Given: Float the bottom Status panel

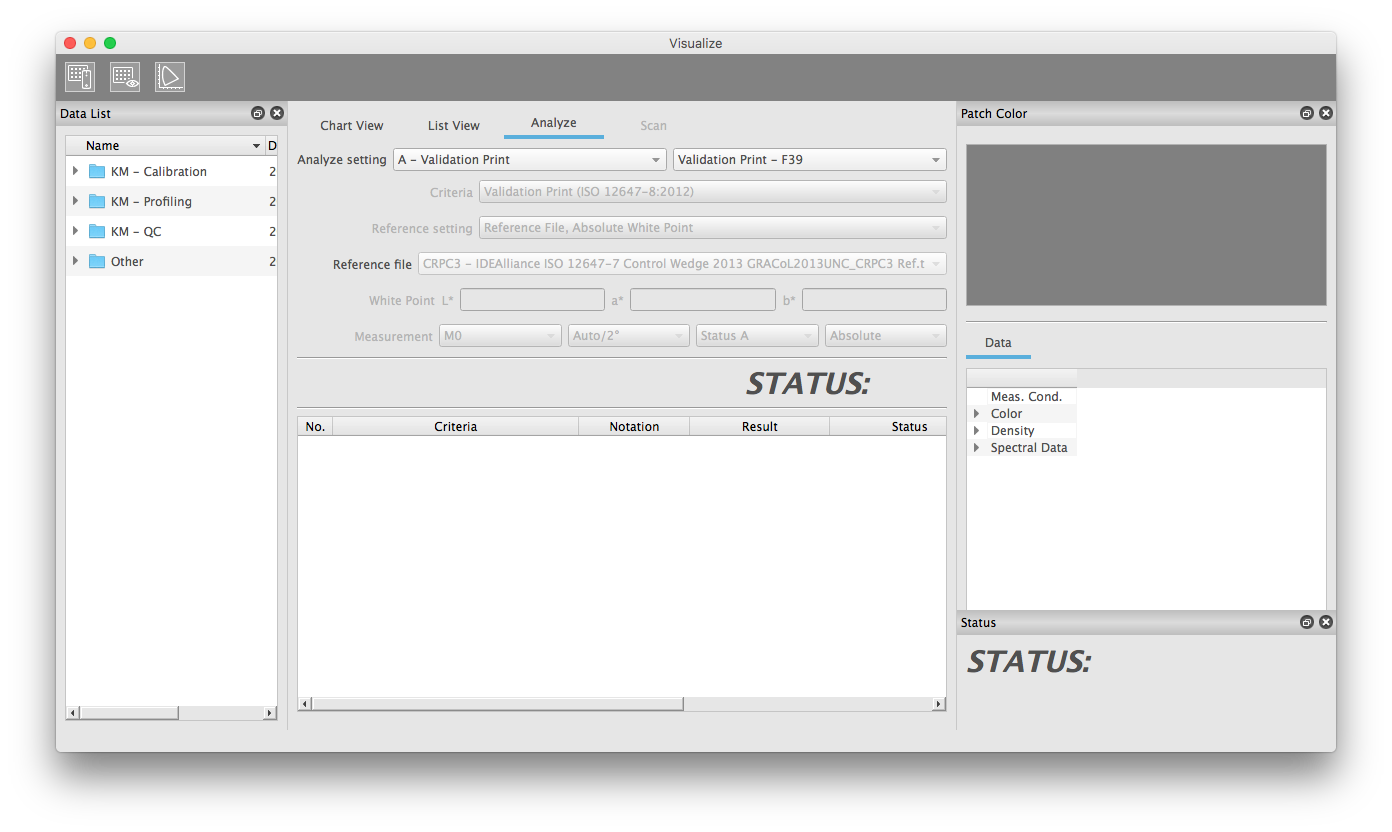Looking at the screenshot, I should pyautogui.click(x=1306, y=623).
